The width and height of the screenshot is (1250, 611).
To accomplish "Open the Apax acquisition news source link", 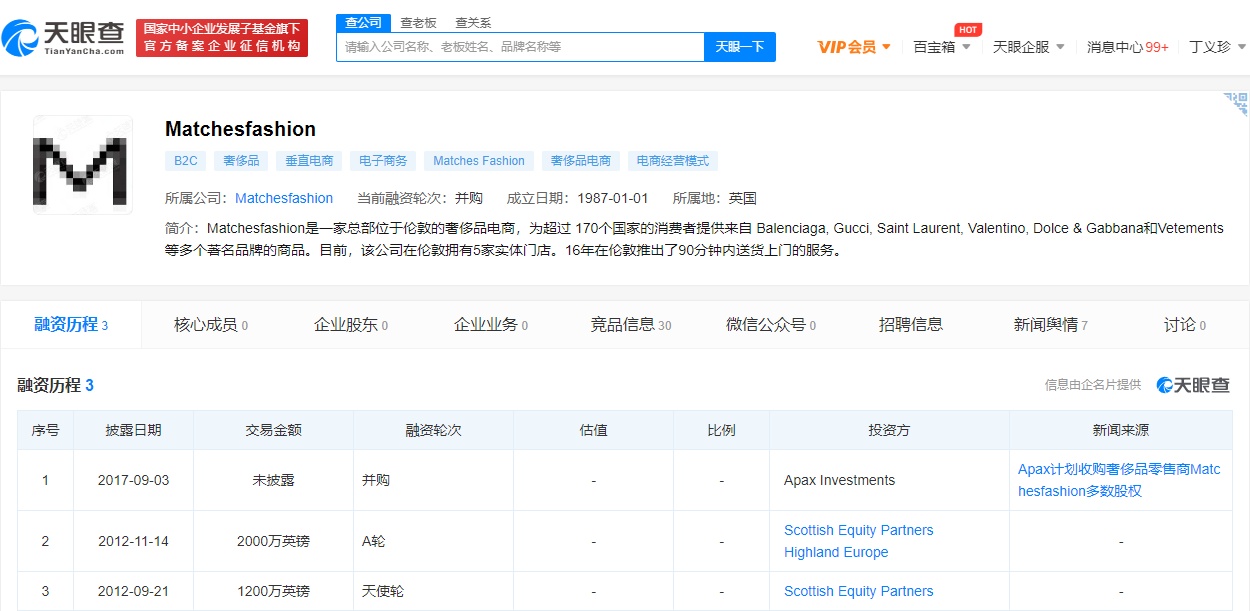I will (x=1119, y=480).
